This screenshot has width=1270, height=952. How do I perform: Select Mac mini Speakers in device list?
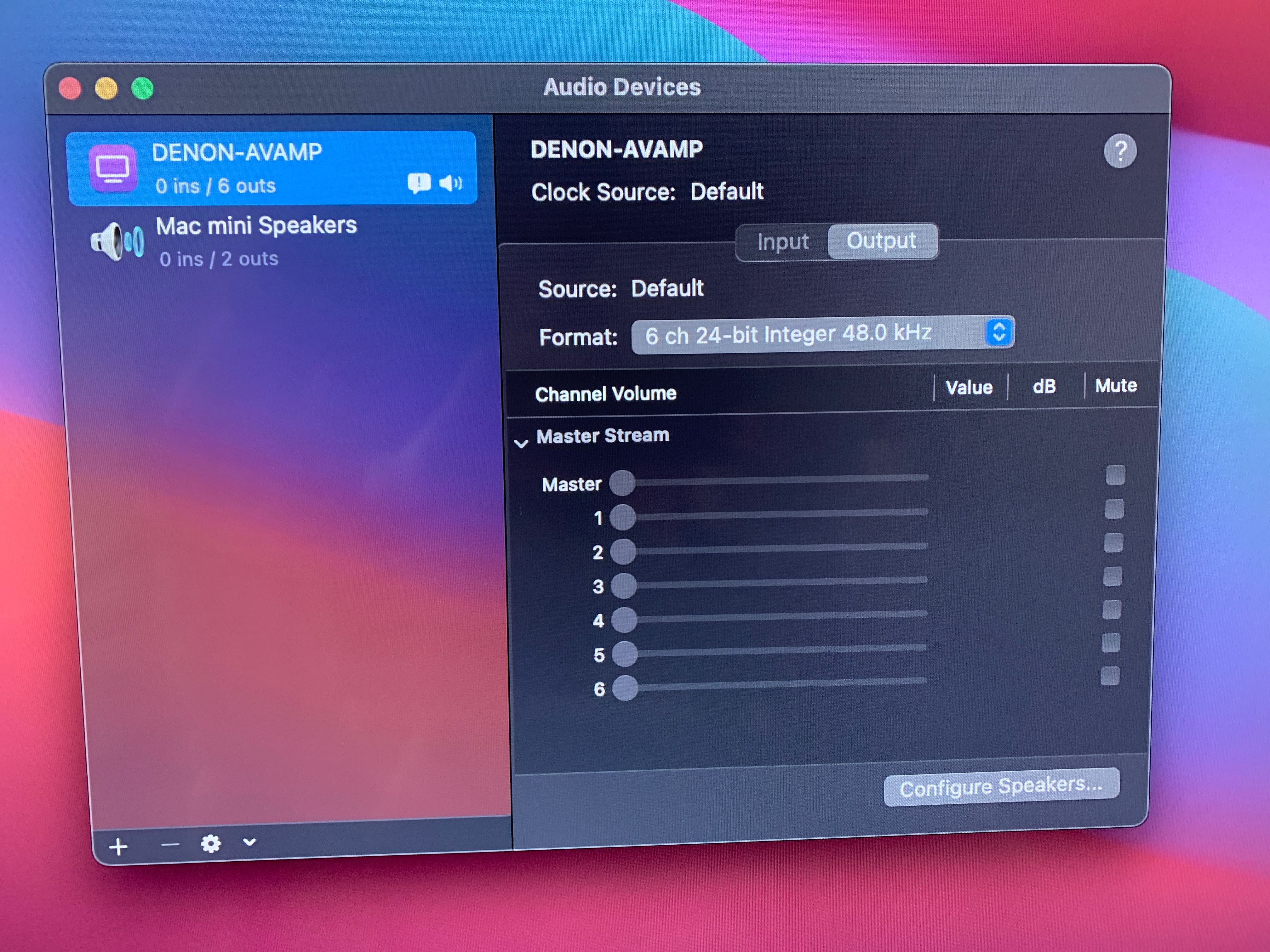(256, 241)
